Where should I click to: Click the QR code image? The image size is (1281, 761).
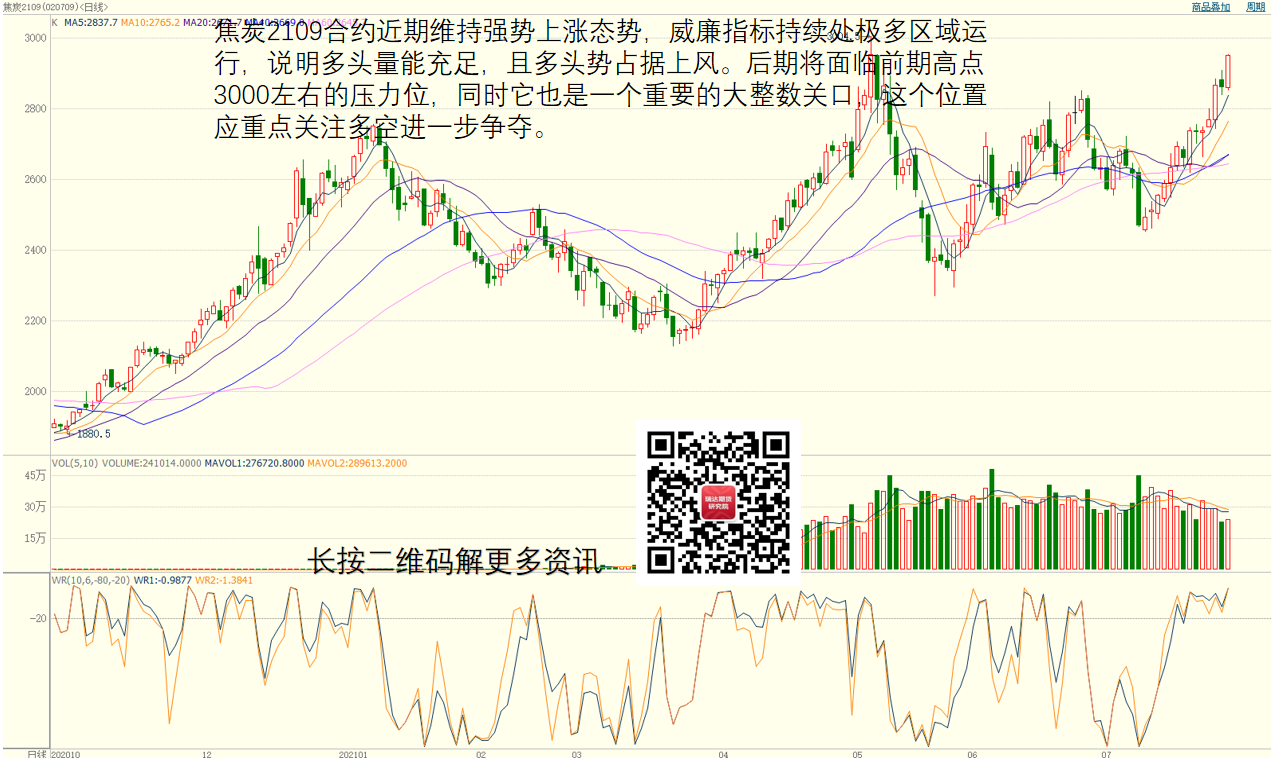tap(718, 502)
